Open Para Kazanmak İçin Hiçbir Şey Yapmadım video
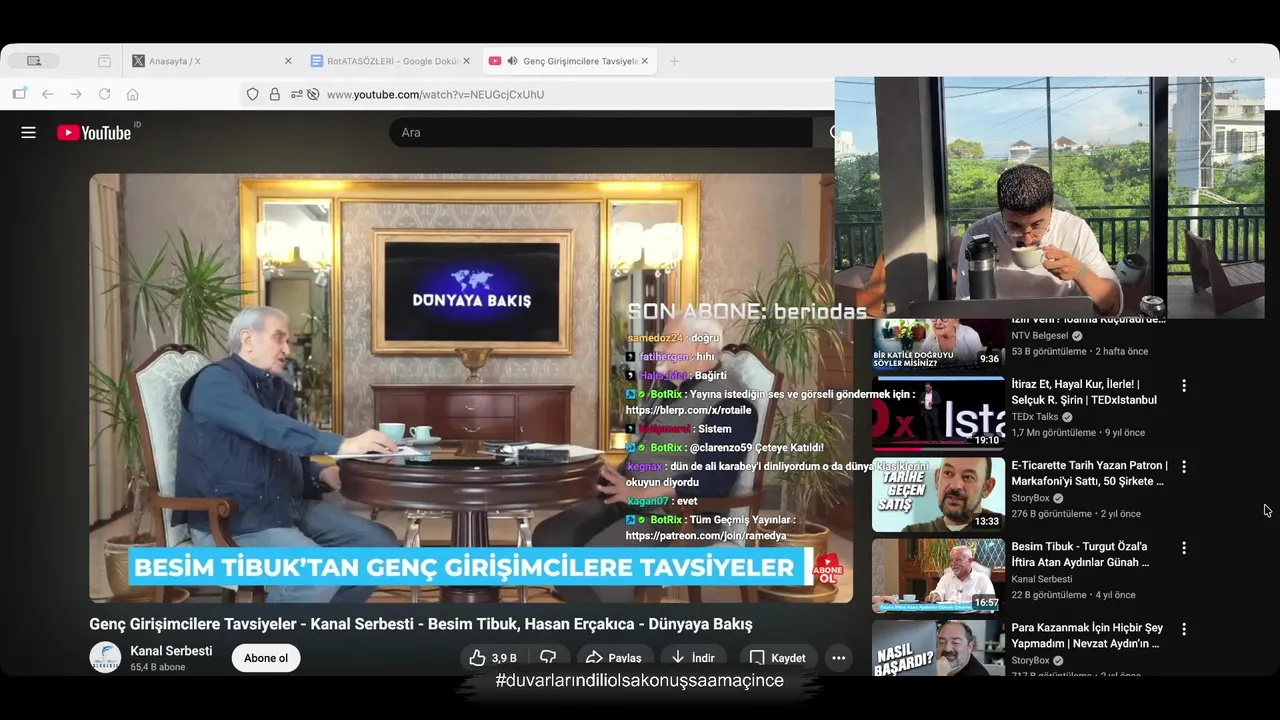Viewport: 1280px width, 720px height. (x=1087, y=635)
